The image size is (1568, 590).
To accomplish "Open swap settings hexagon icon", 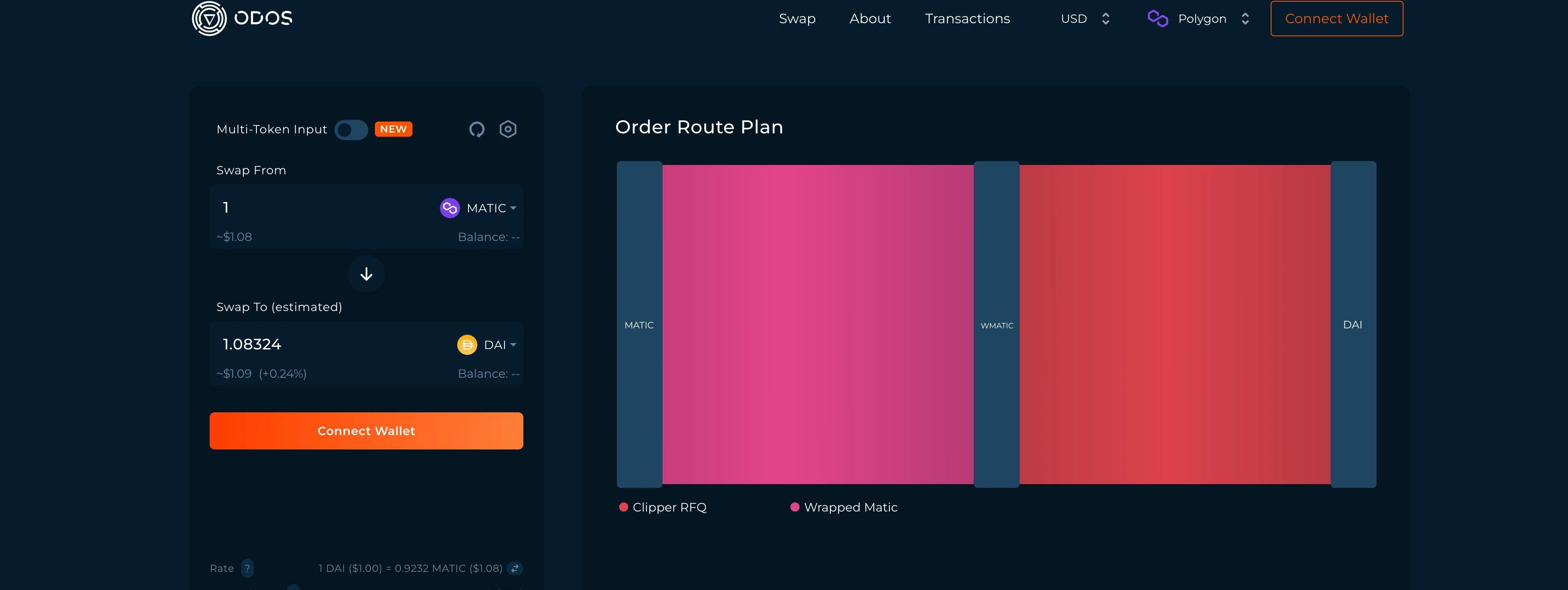I will point(508,129).
